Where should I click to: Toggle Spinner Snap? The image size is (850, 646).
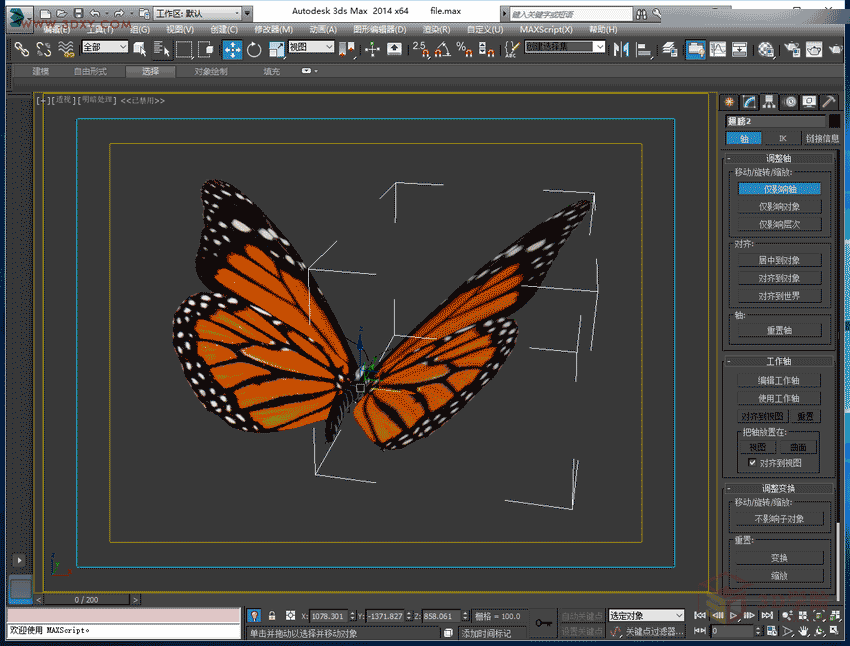tap(486, 49)
